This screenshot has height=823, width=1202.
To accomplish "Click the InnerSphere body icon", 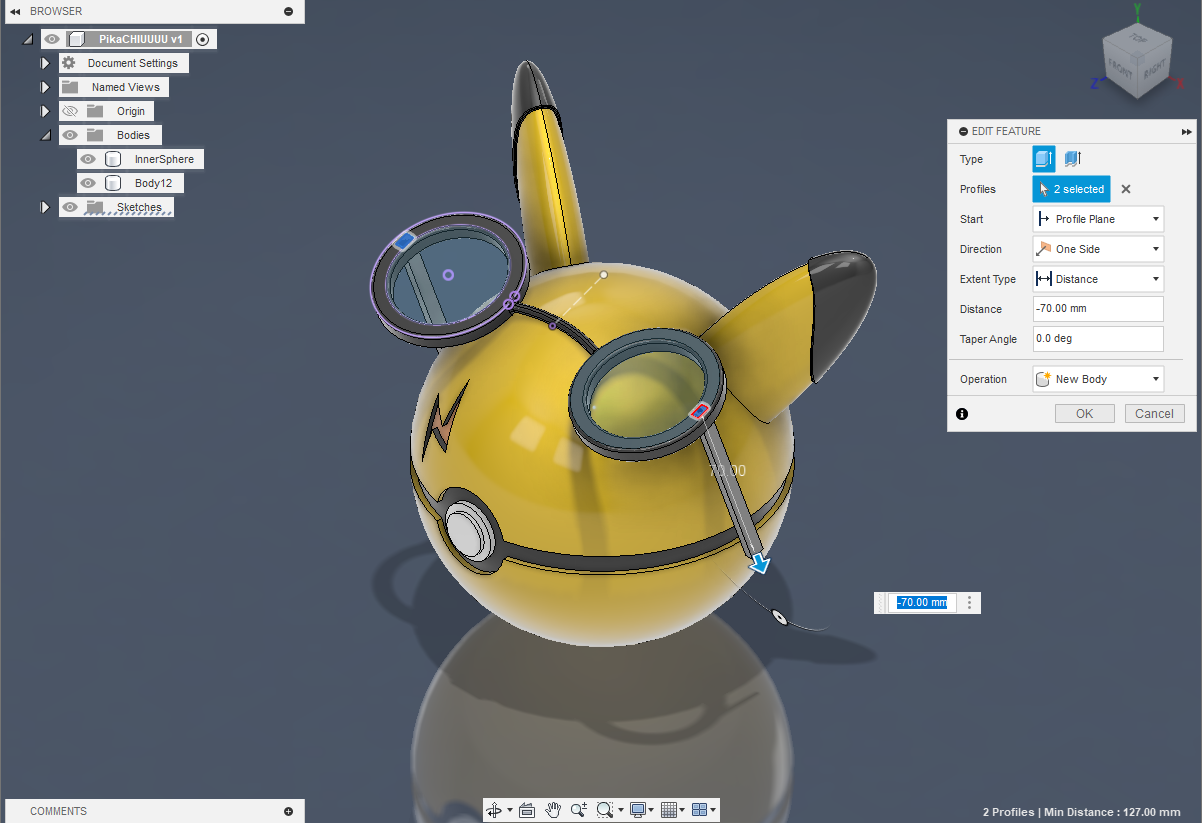I will pos(113,159).
